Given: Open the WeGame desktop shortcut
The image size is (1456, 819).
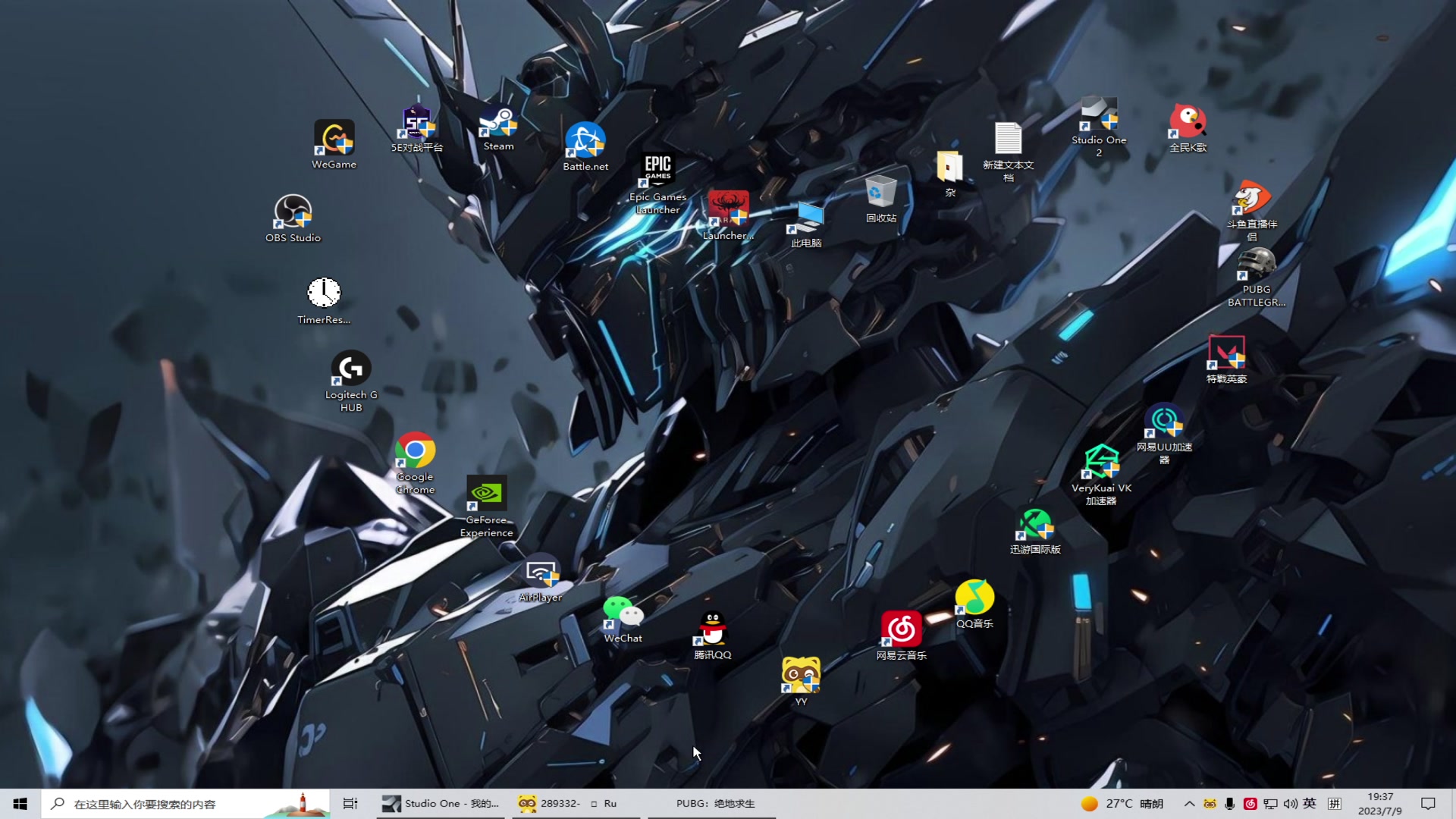Looking at the screenshot, I should [x=334, y=144].
